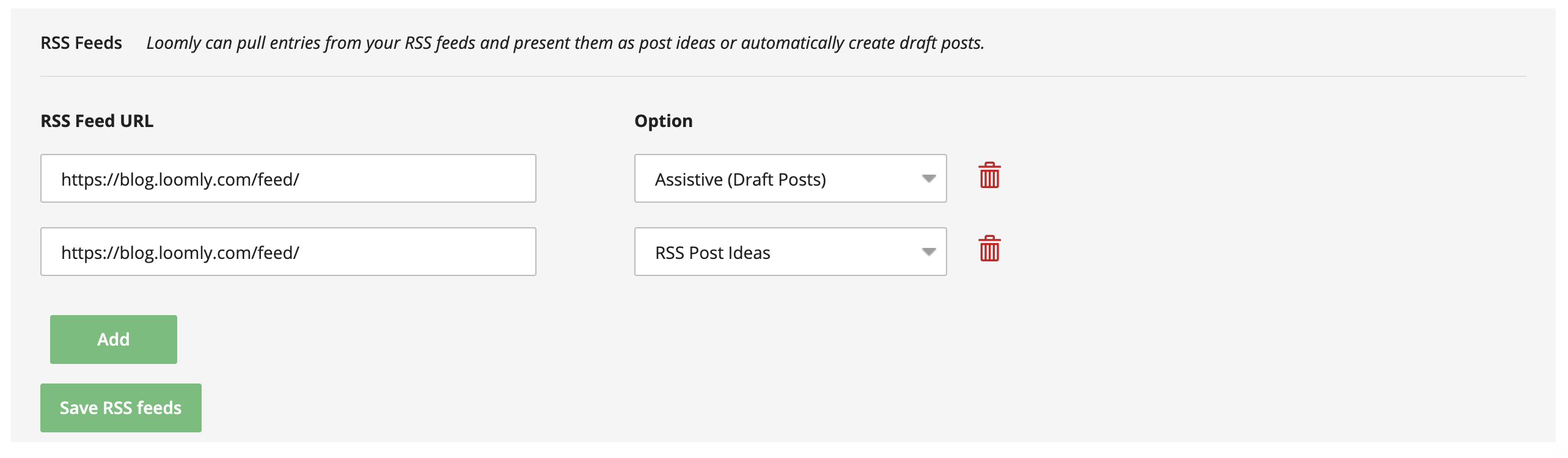This screenshot has height=458, width=1568.
Task: Click Save RSS feeds
Action: tap(120, 407)
